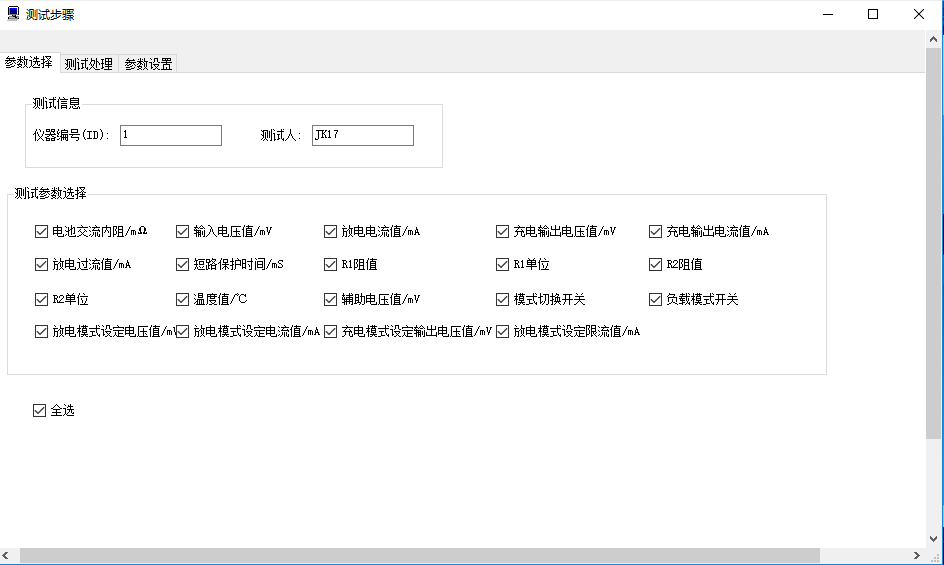This screenshot has width=944, height=565.
Task: Toggle the 全选 select-all checkbox
Action: [x=40, y=410]
